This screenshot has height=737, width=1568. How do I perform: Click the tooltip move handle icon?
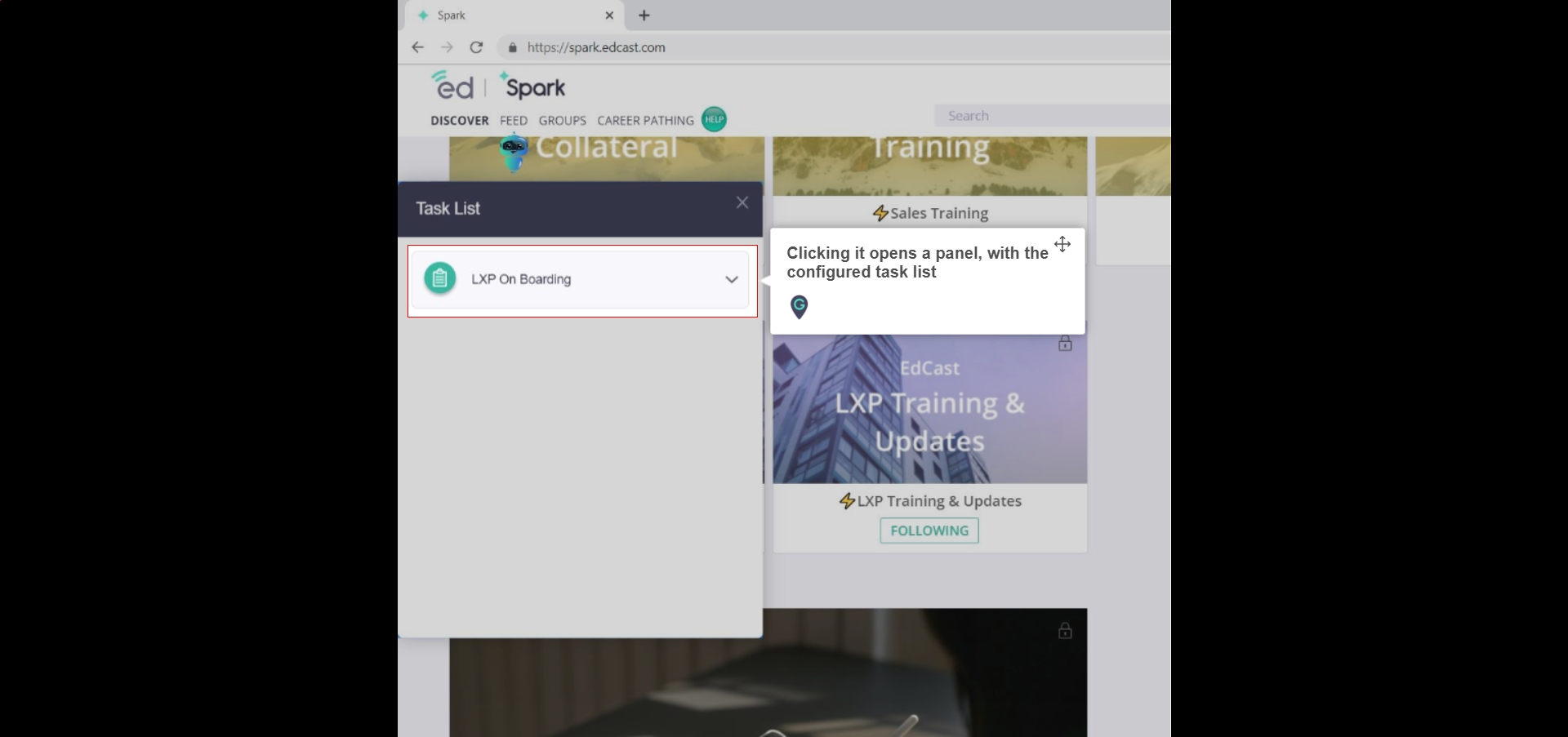(x=1062, y=244)
